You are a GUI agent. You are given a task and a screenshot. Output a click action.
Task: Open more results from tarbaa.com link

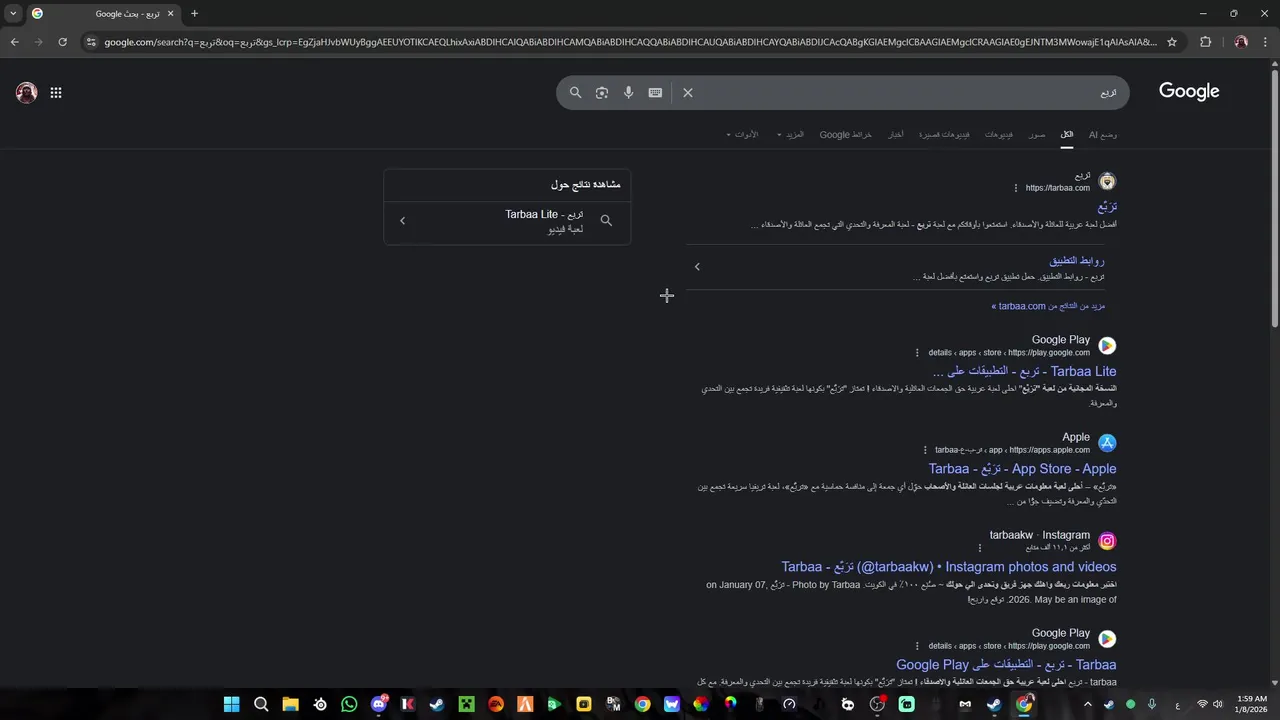pyautogui.click(x=1048, y=306)
